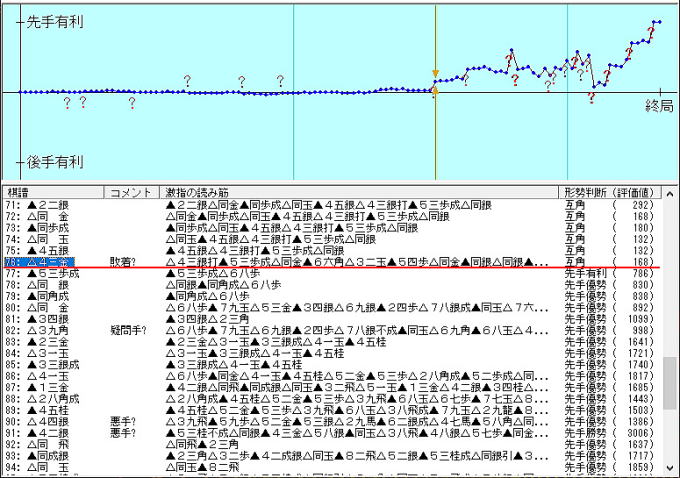680x478 pixels.
Task: Select move 83: ▲２三金
Action: [x=38, y=342]
